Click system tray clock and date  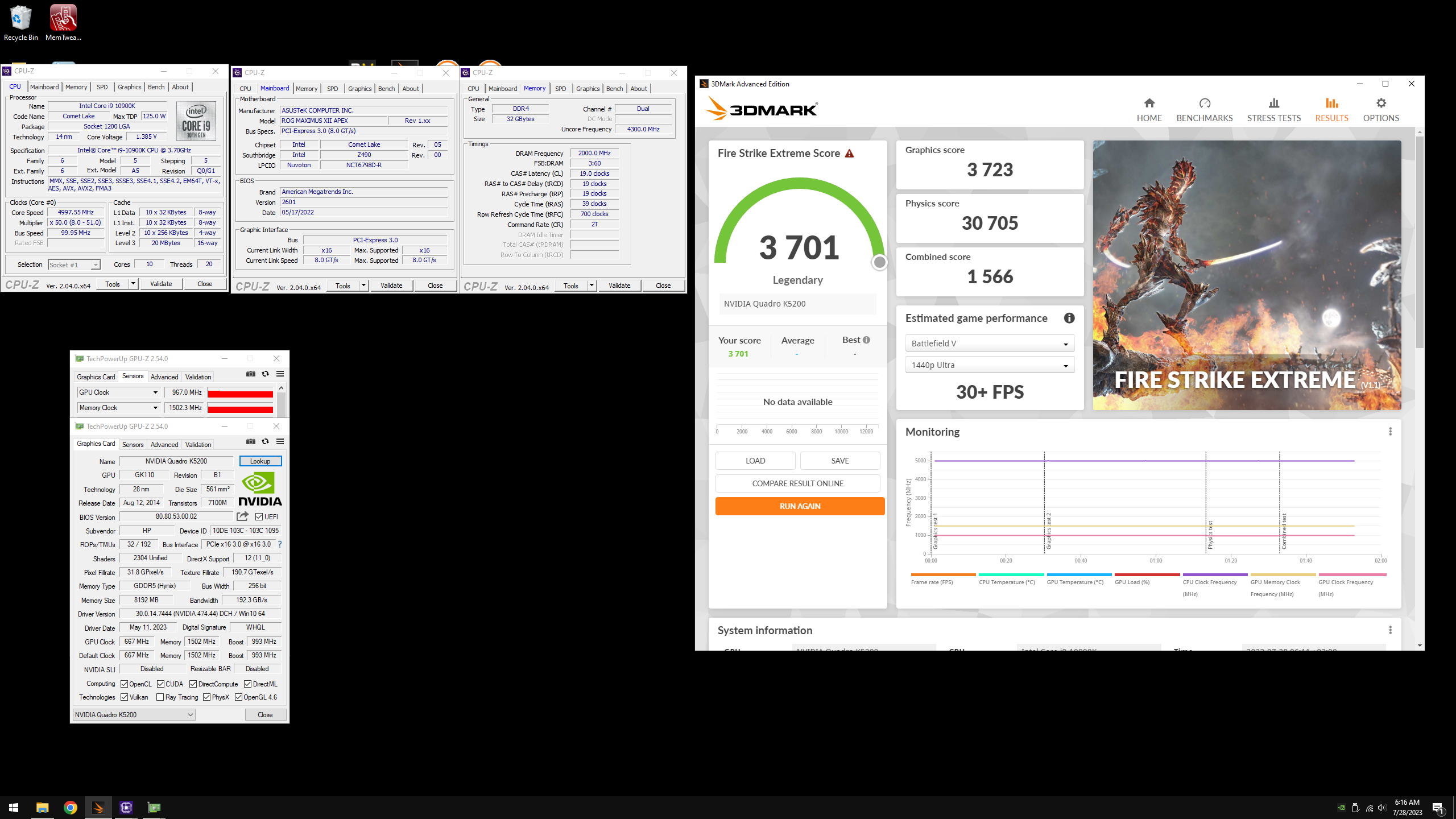pos(1407,808)
